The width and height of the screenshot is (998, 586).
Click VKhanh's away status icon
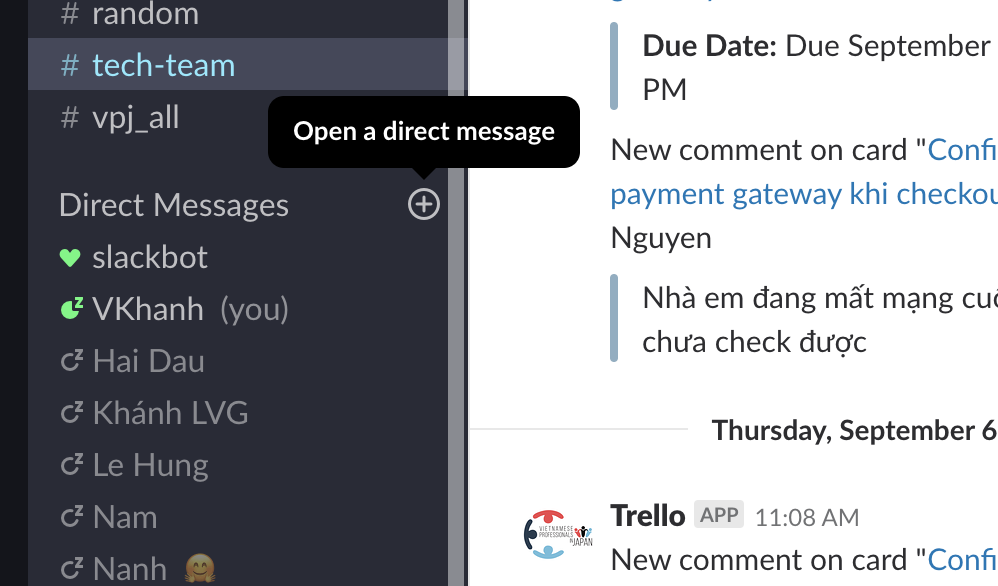[70, 310]
